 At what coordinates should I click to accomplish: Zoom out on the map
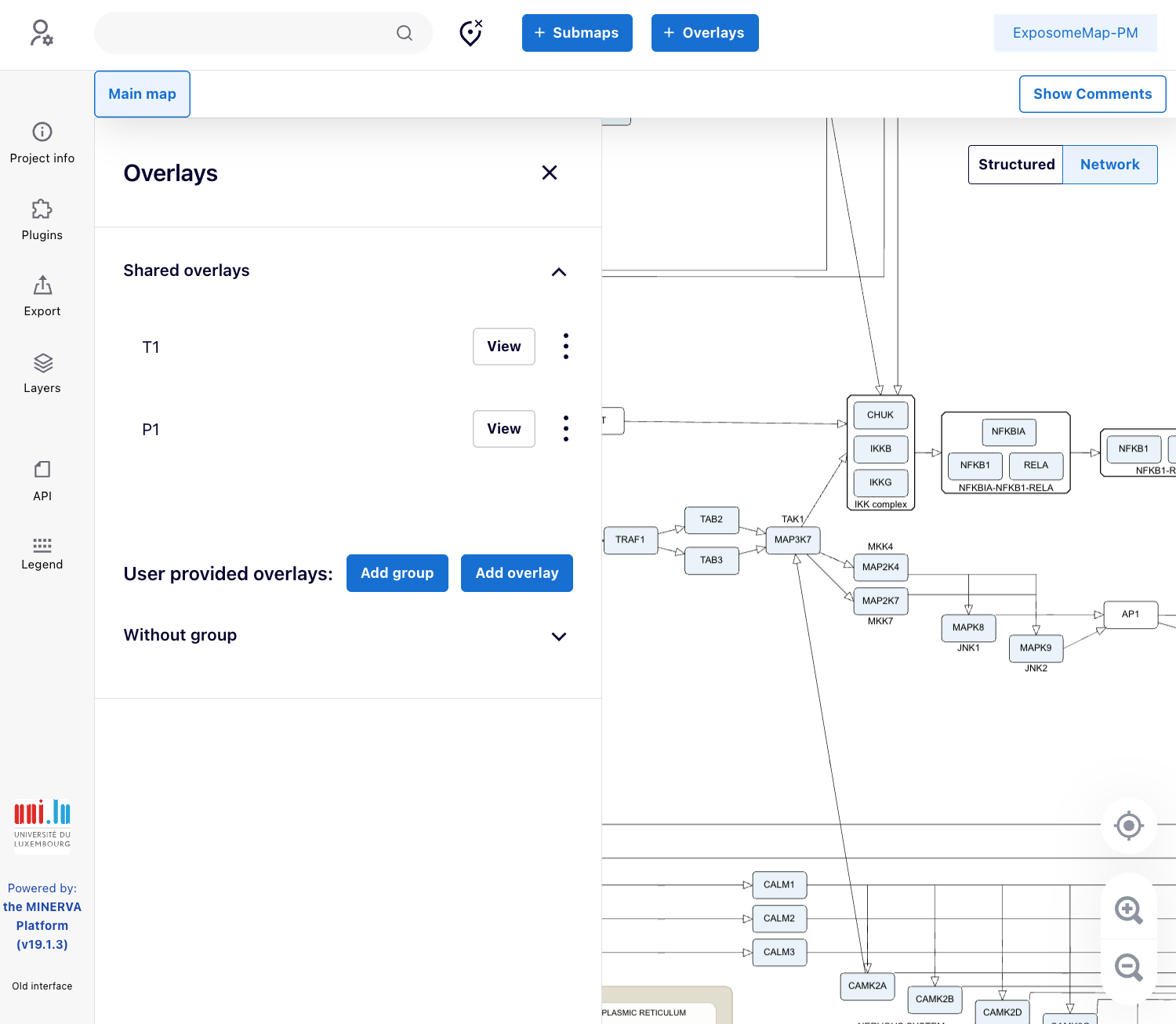coord(1128,967)
